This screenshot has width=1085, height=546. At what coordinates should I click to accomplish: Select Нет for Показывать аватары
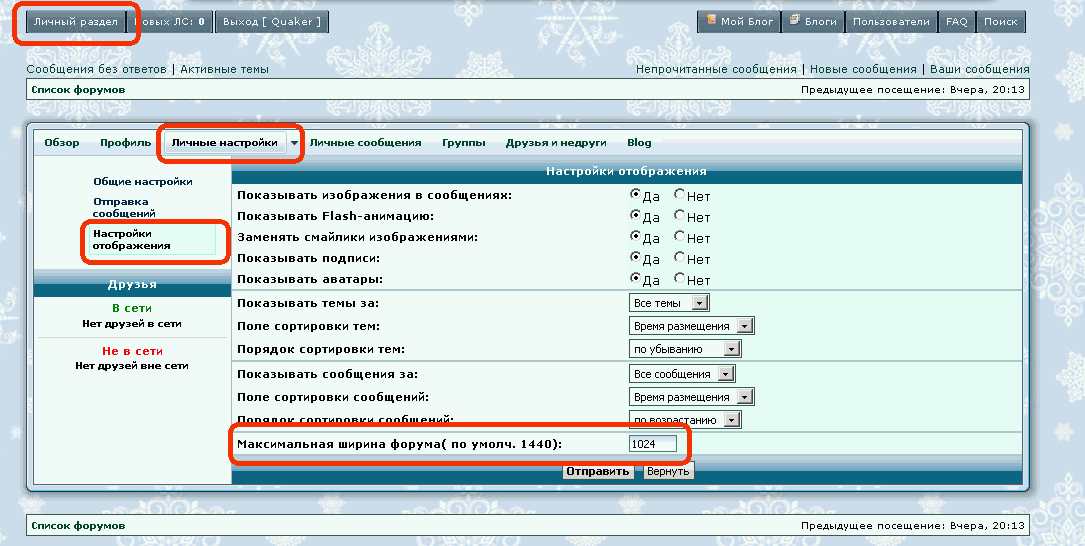click(680, 279)
